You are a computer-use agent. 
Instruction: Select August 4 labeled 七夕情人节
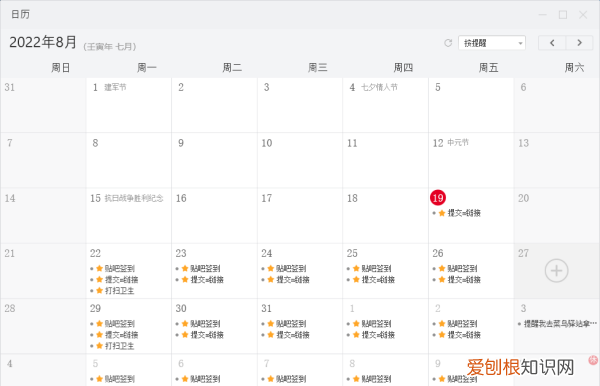(385, 105)
